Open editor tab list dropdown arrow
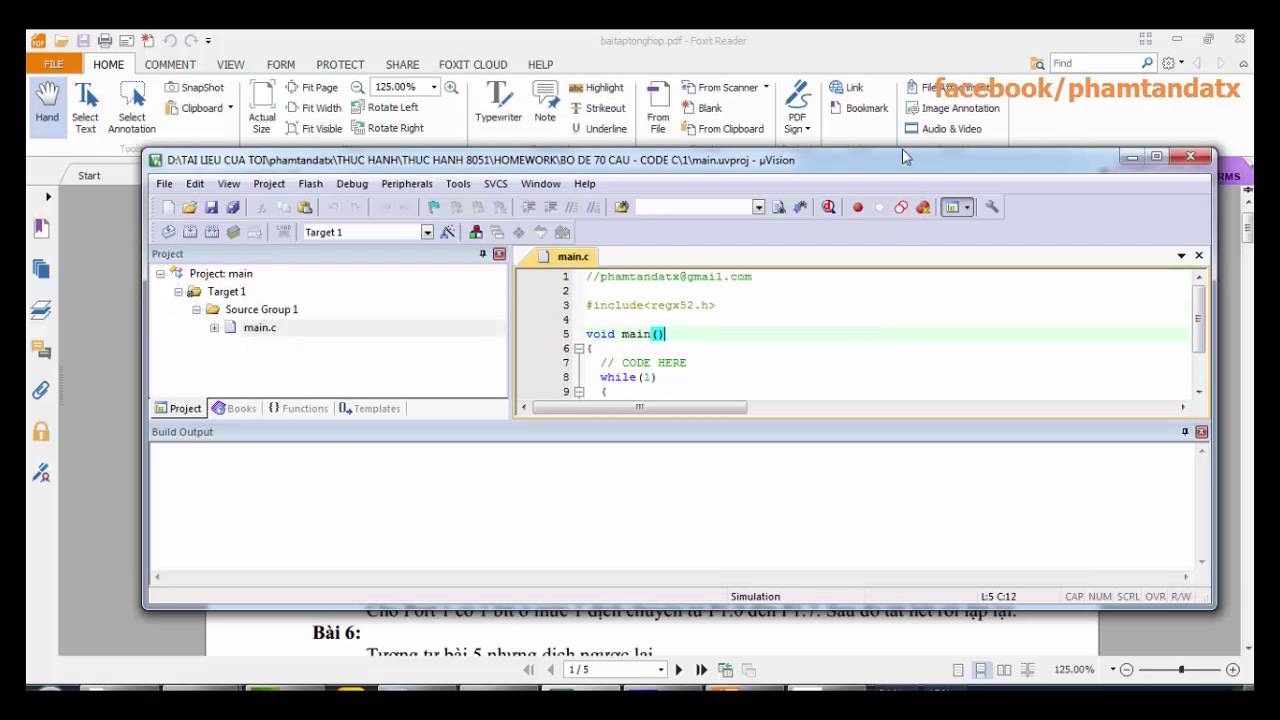 pyautogui.click(x=1181, y=256)
